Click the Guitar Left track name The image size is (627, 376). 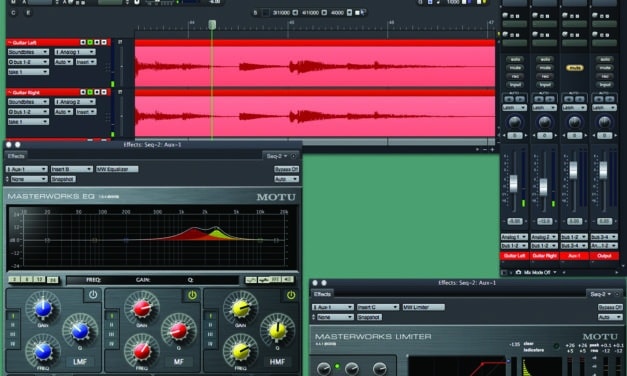pyautogui.click(x=24, y=43)
